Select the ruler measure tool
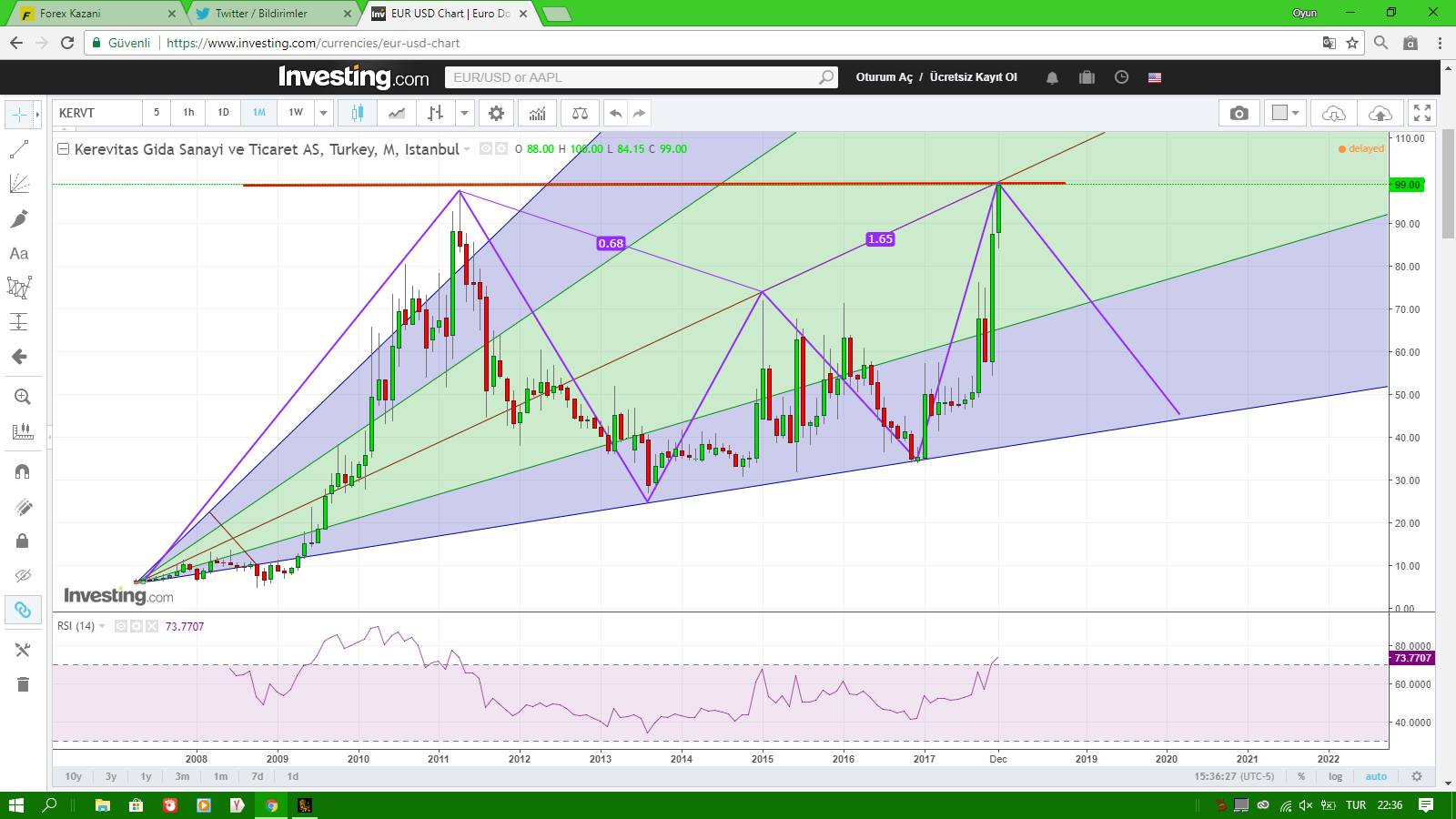 (23, 431)
